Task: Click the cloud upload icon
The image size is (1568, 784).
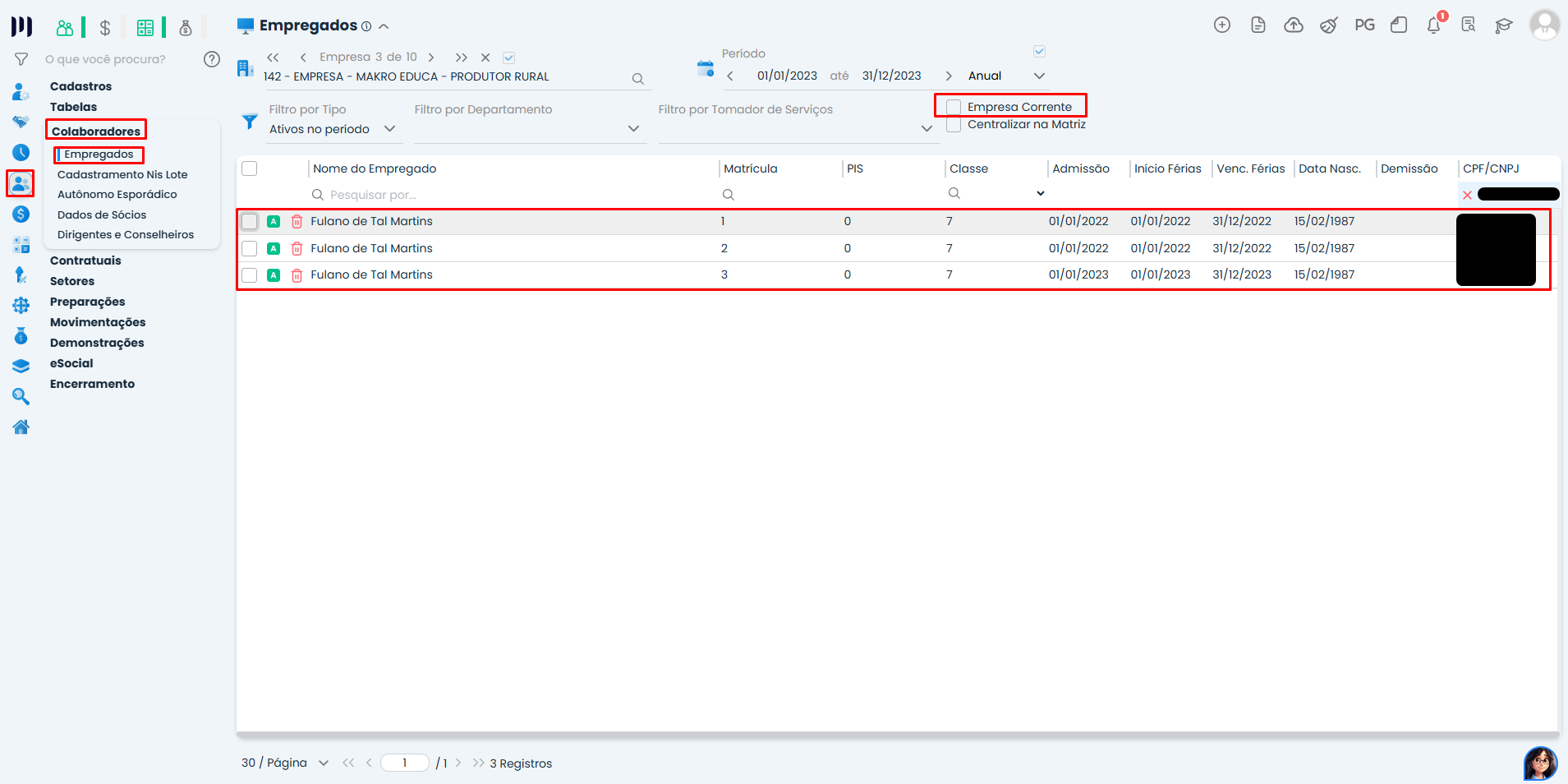Action: pyautogui.click(x=1294, y=25)
